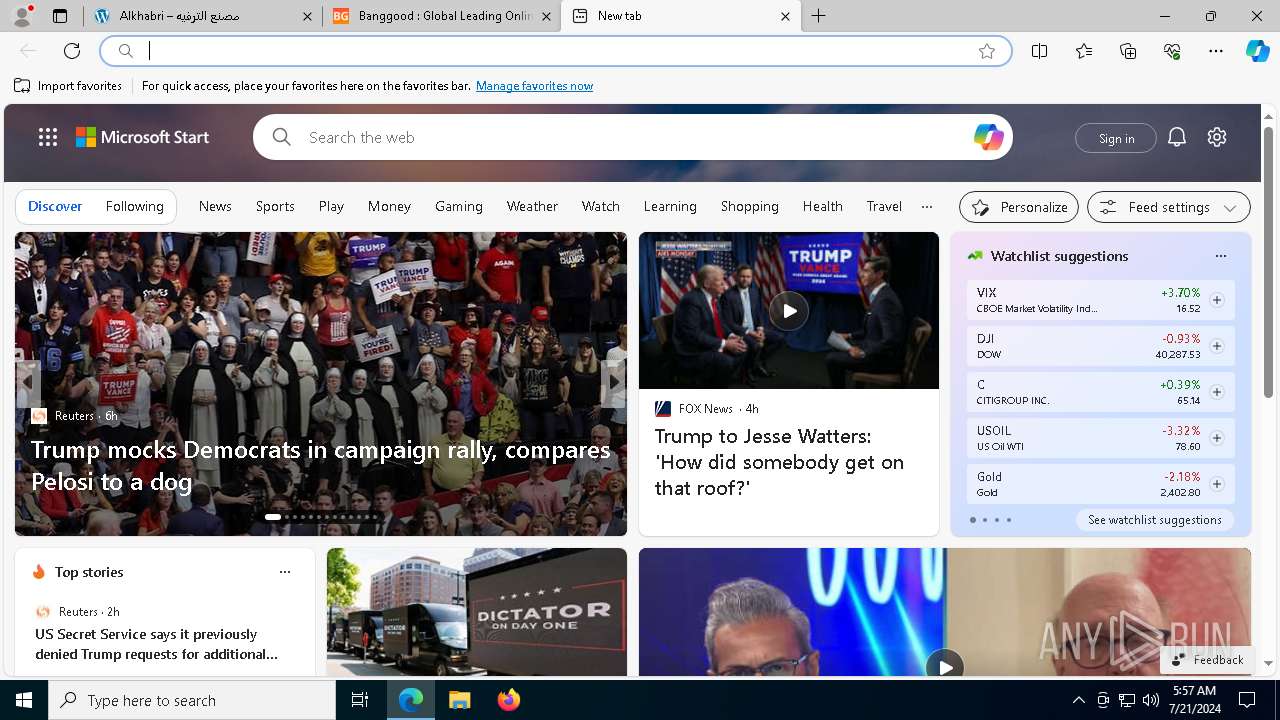Viewport: 1280px width, 720px height.
Task: Play the FOX News Trump video
Action: click(789, 311)
